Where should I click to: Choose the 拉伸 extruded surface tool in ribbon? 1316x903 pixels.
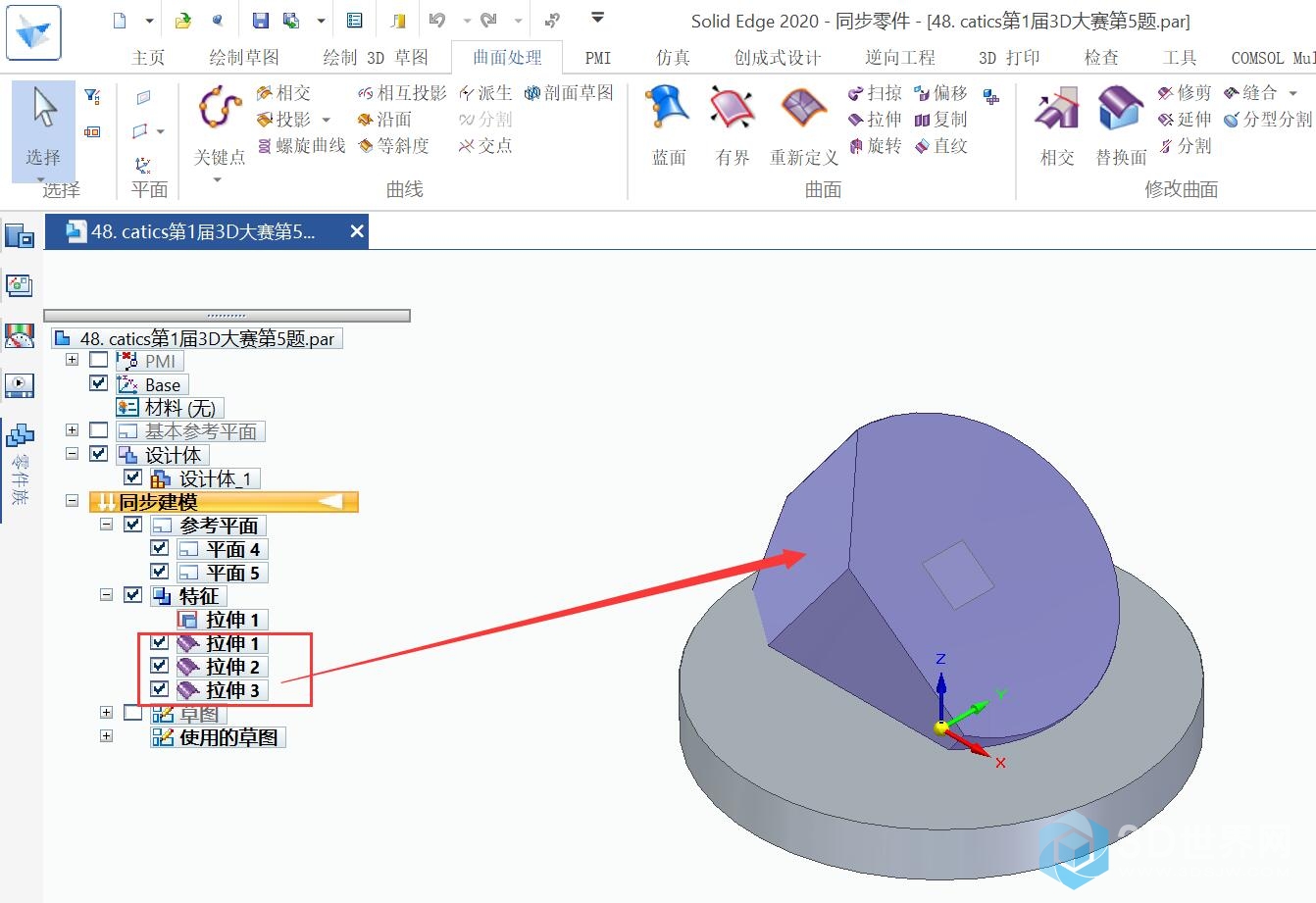click(x=875, y=120)
